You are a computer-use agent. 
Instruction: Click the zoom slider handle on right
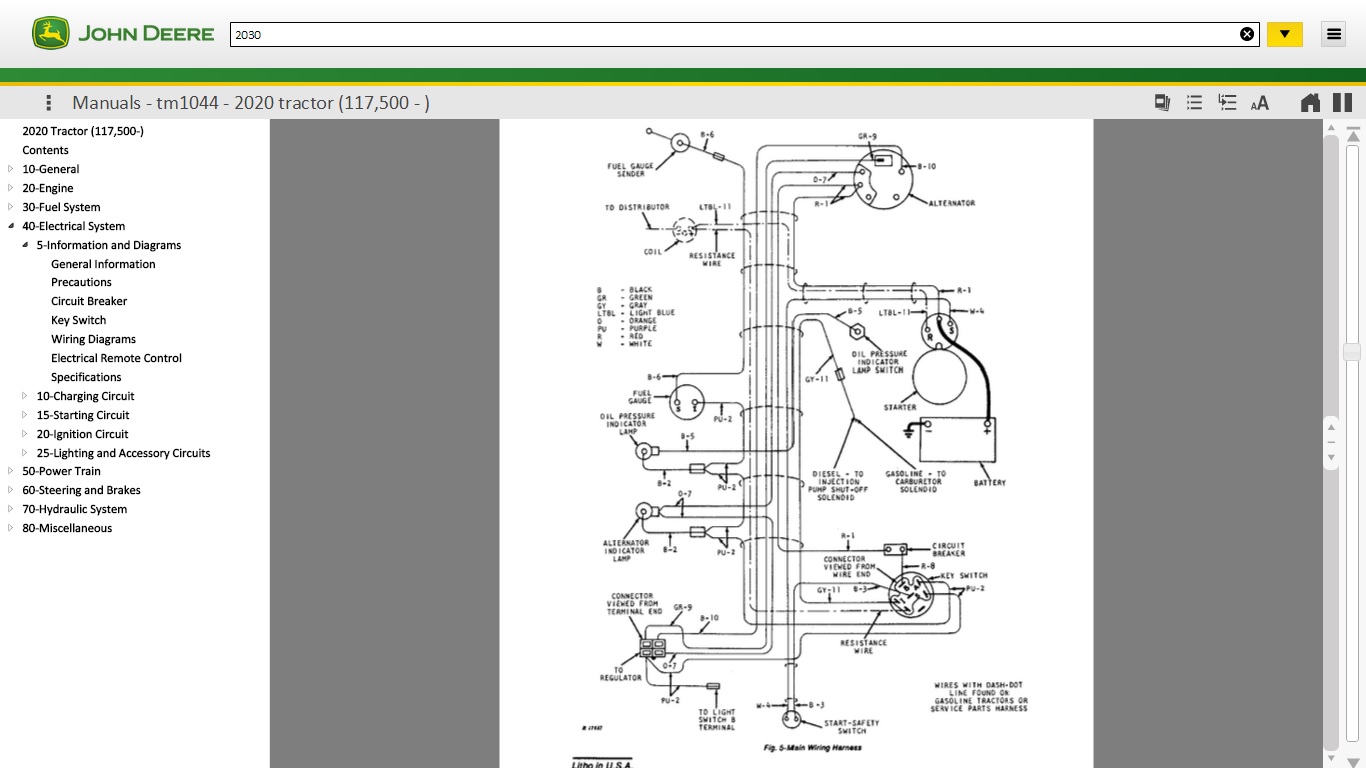click(x=1352, y=352)
